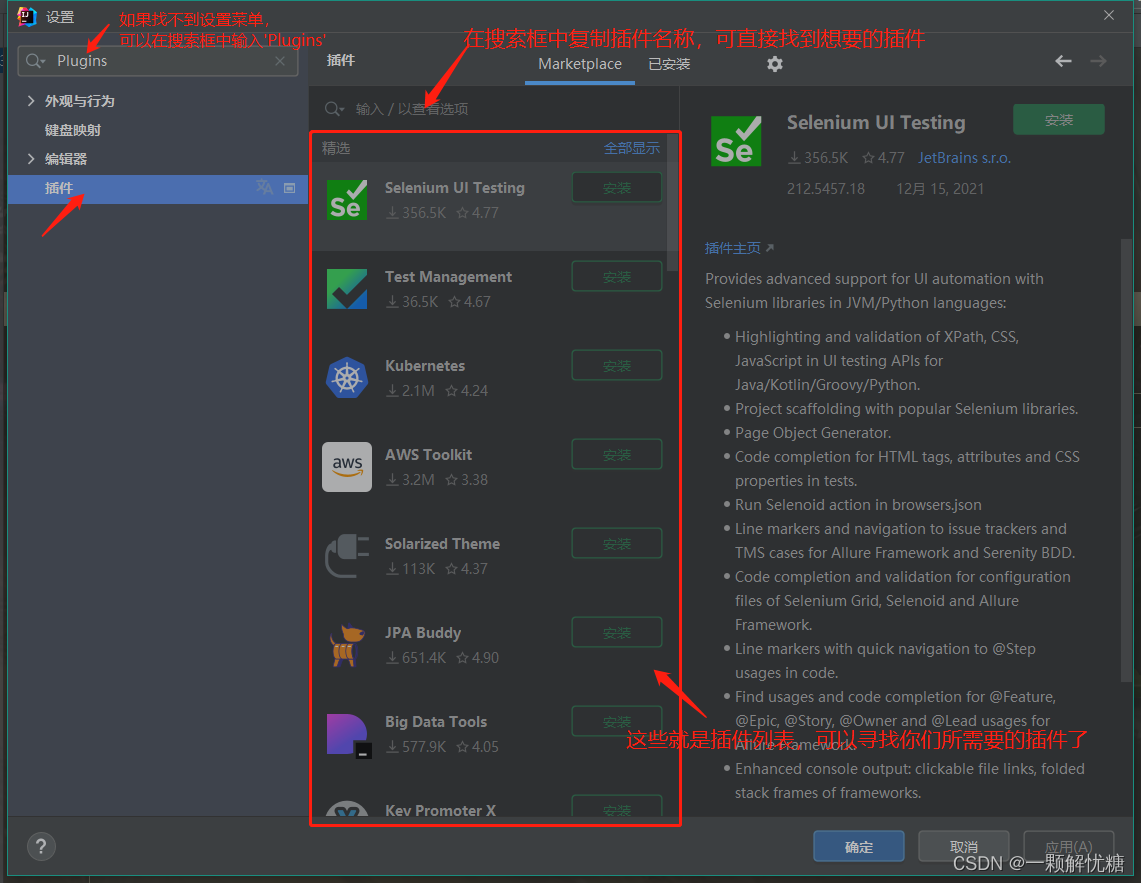1141x883 pixels.
Task: Switch to the Marketplace tab
Action: click(580, 64)
